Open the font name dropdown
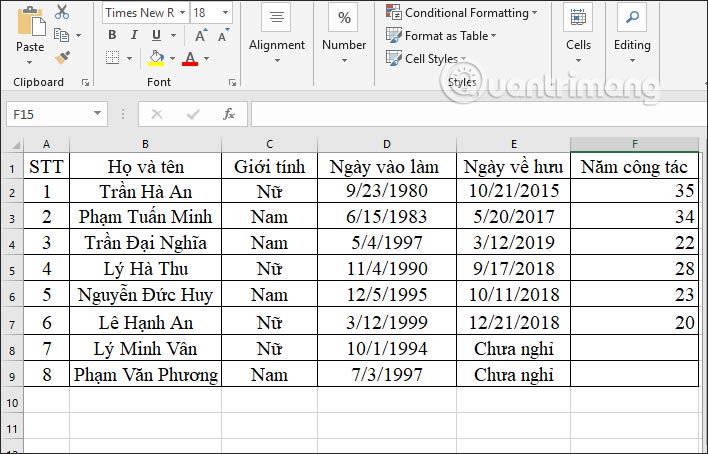The height and width of the screenshot is (454, 708). (183, 13)
